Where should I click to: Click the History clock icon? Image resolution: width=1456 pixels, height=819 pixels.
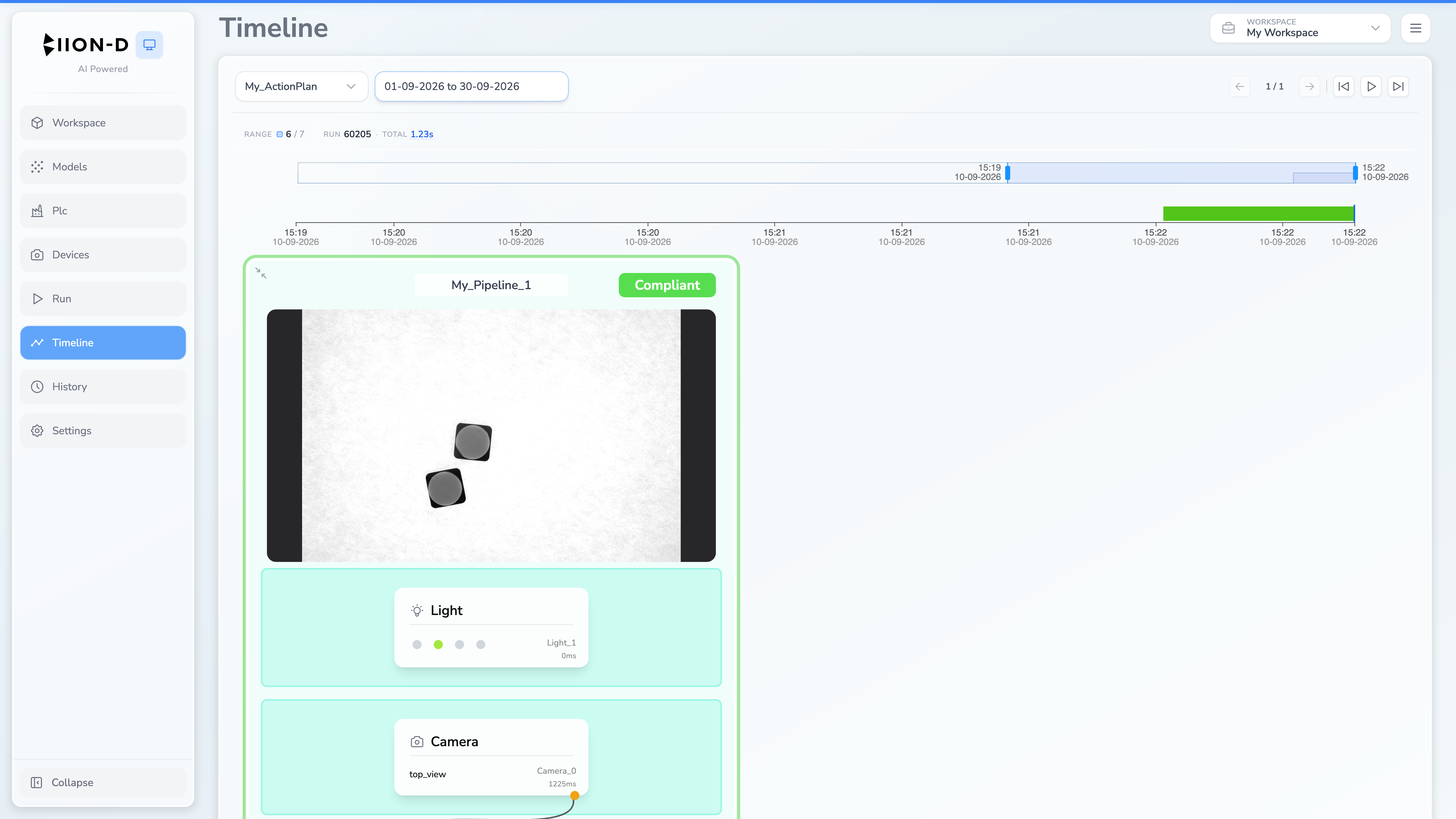tap(37, 386)
